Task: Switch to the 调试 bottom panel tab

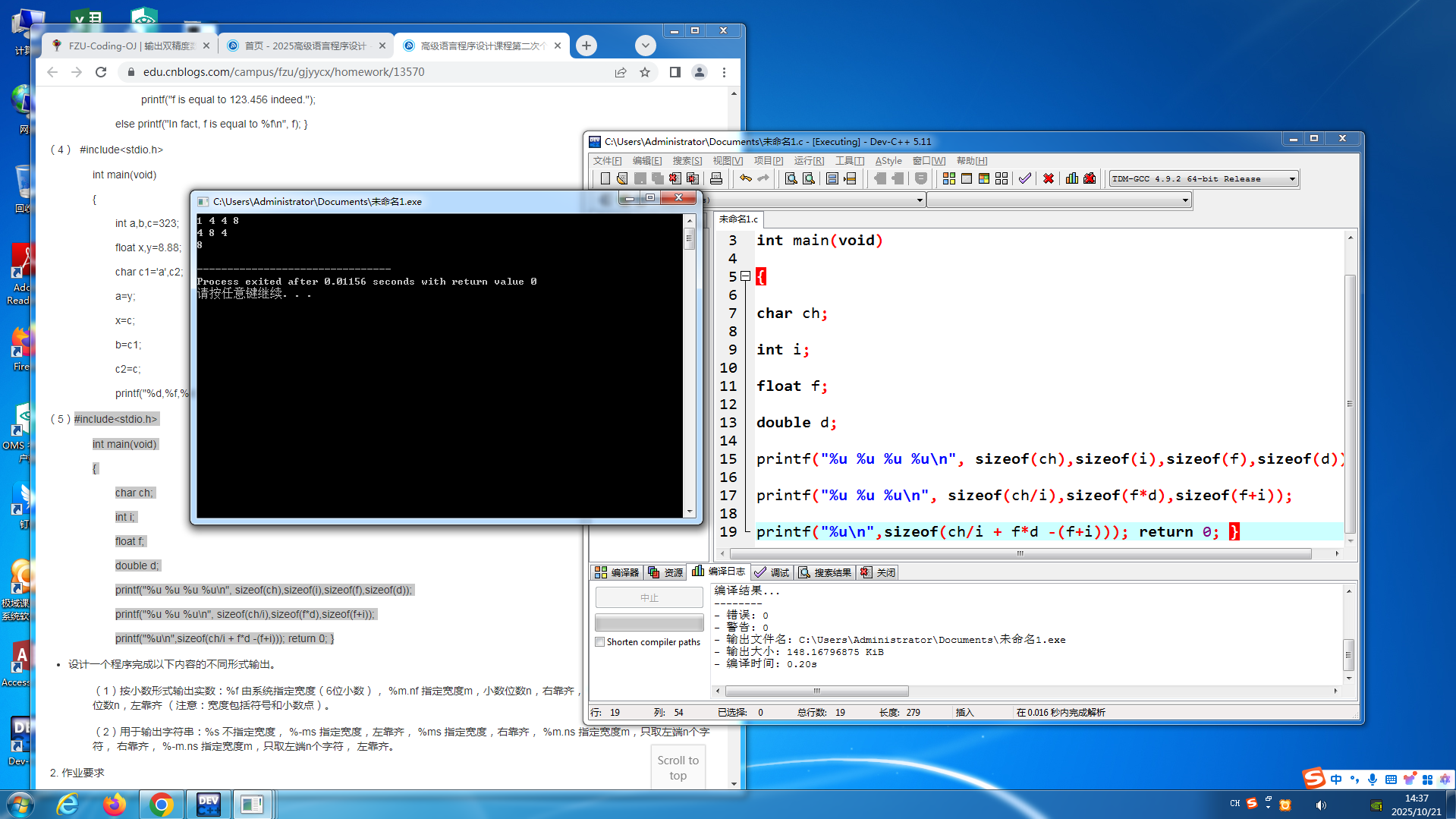Action: point(772,572)
